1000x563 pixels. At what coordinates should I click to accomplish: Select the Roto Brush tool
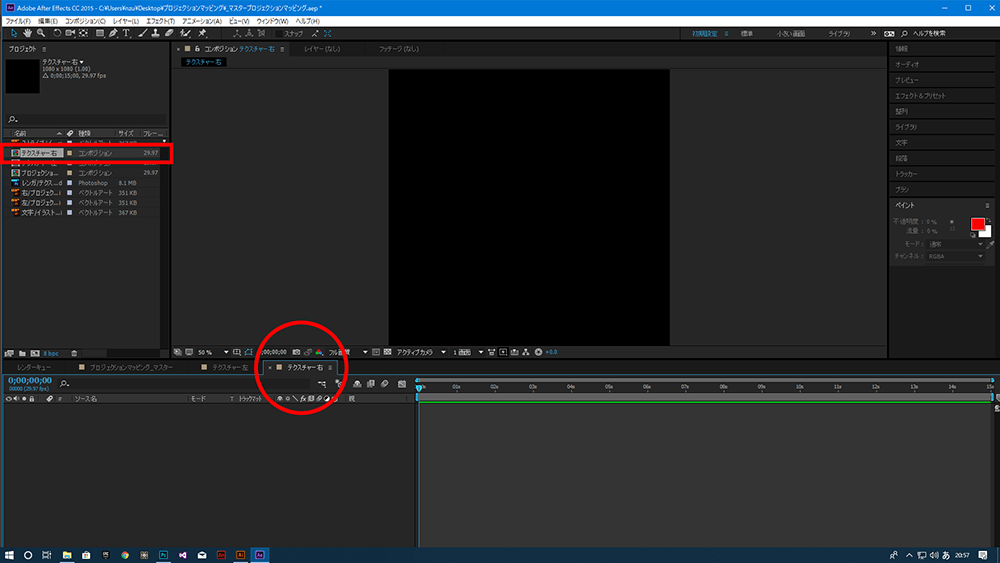[185, 33]
